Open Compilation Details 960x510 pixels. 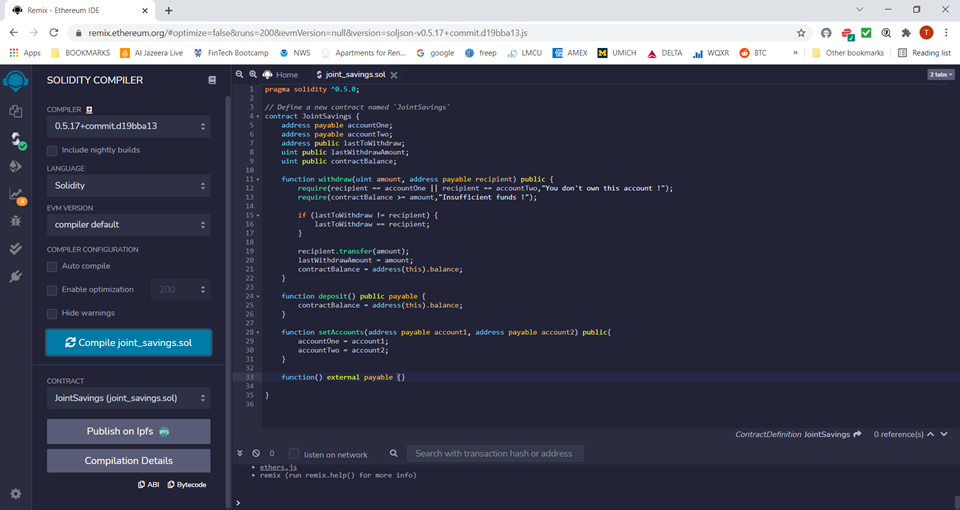pos(129,461)
